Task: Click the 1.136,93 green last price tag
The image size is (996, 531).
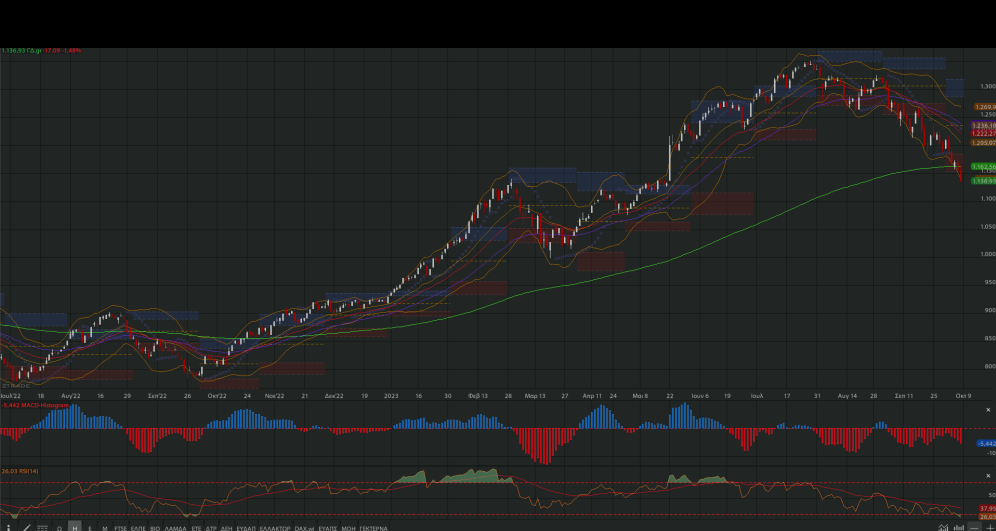Action: tap(983, 181)
